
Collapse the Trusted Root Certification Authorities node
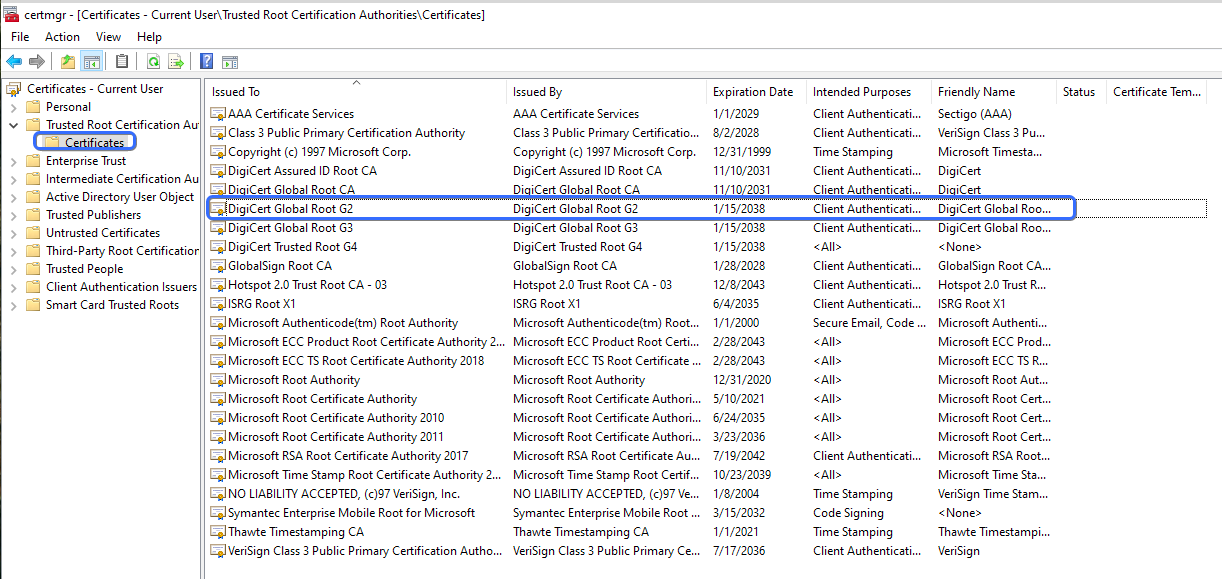click(x=13, y=125)
